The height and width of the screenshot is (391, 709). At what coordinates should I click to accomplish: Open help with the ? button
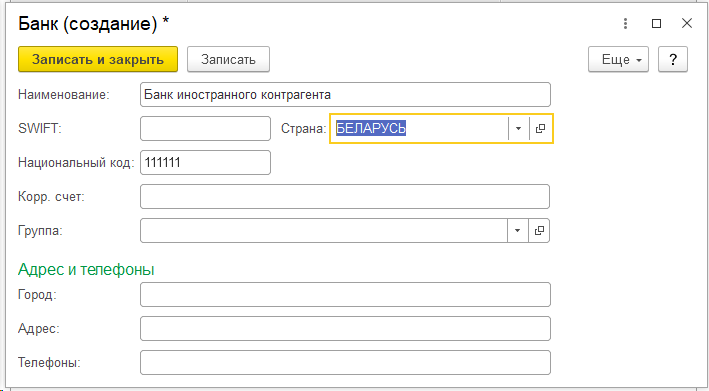tap(673, 59)
